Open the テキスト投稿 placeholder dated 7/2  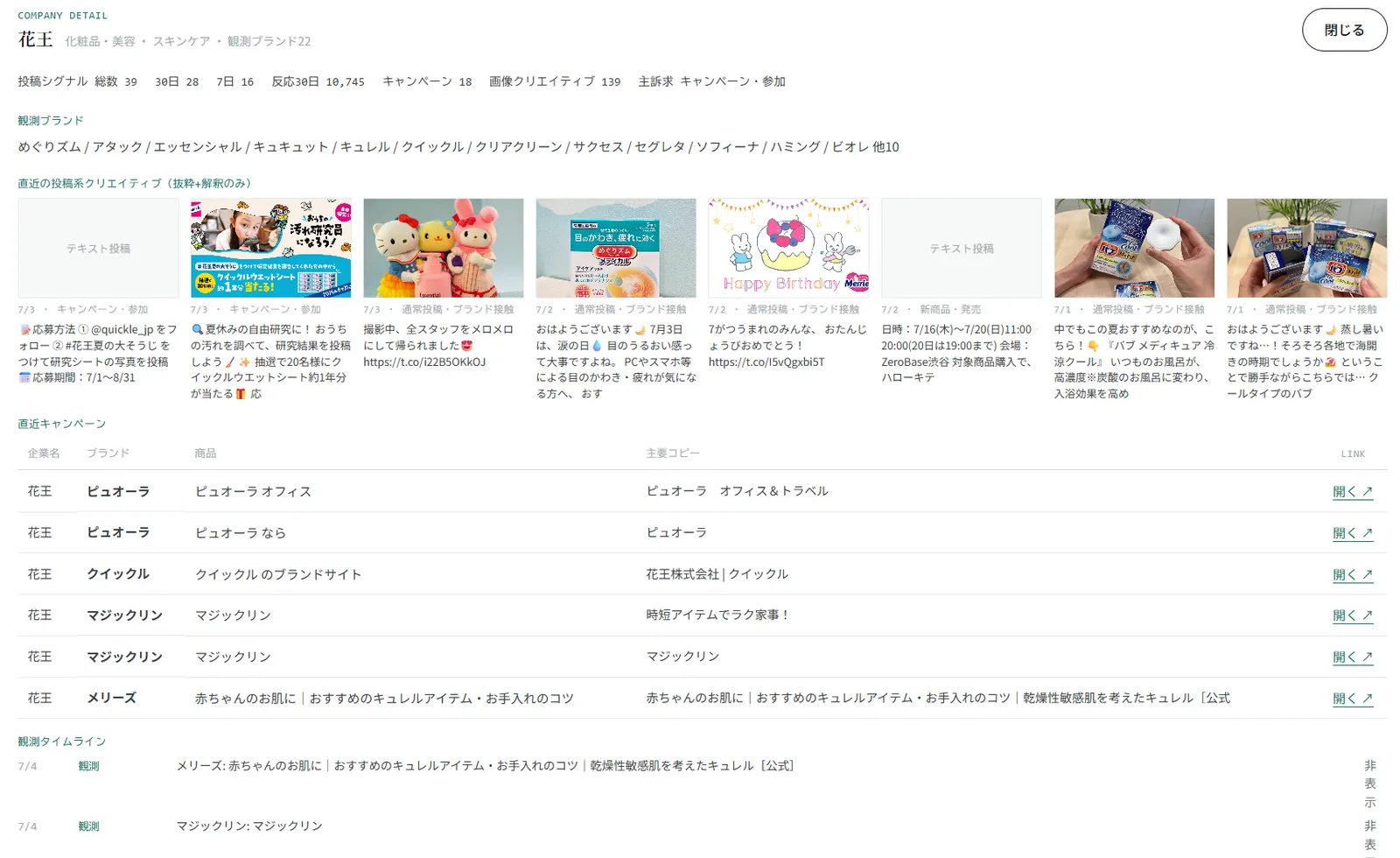(962, 248)
